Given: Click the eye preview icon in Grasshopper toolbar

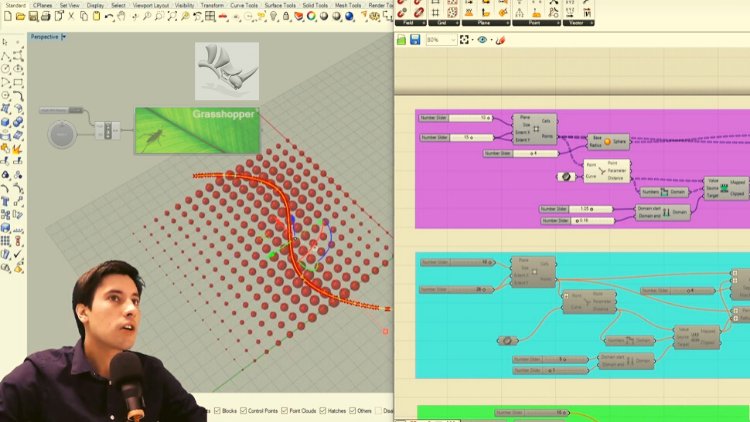Looking at the screenshot, I should [x=482, y=40].
